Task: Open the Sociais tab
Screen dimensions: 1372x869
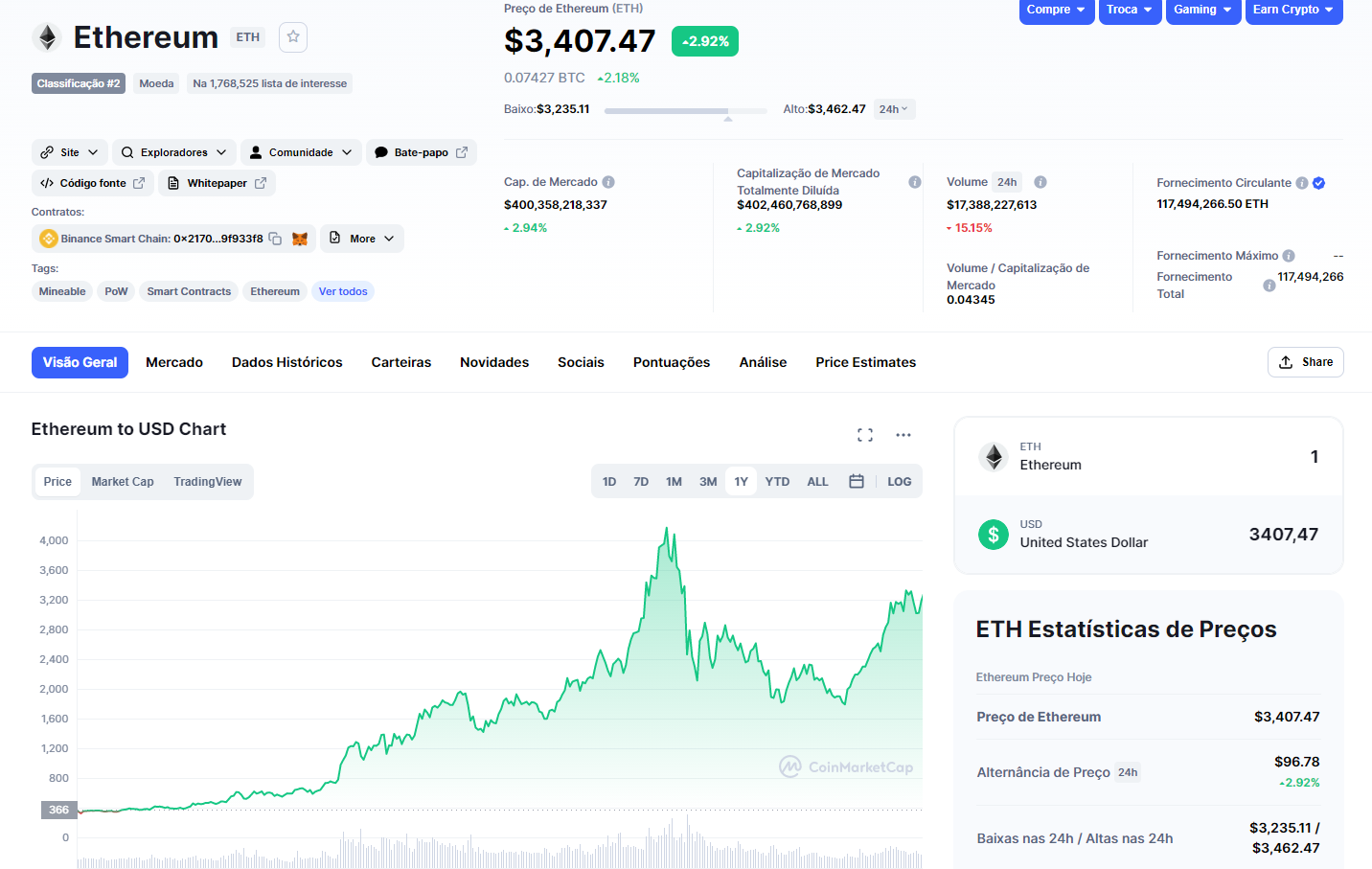Action: click(x=581, y=362)
